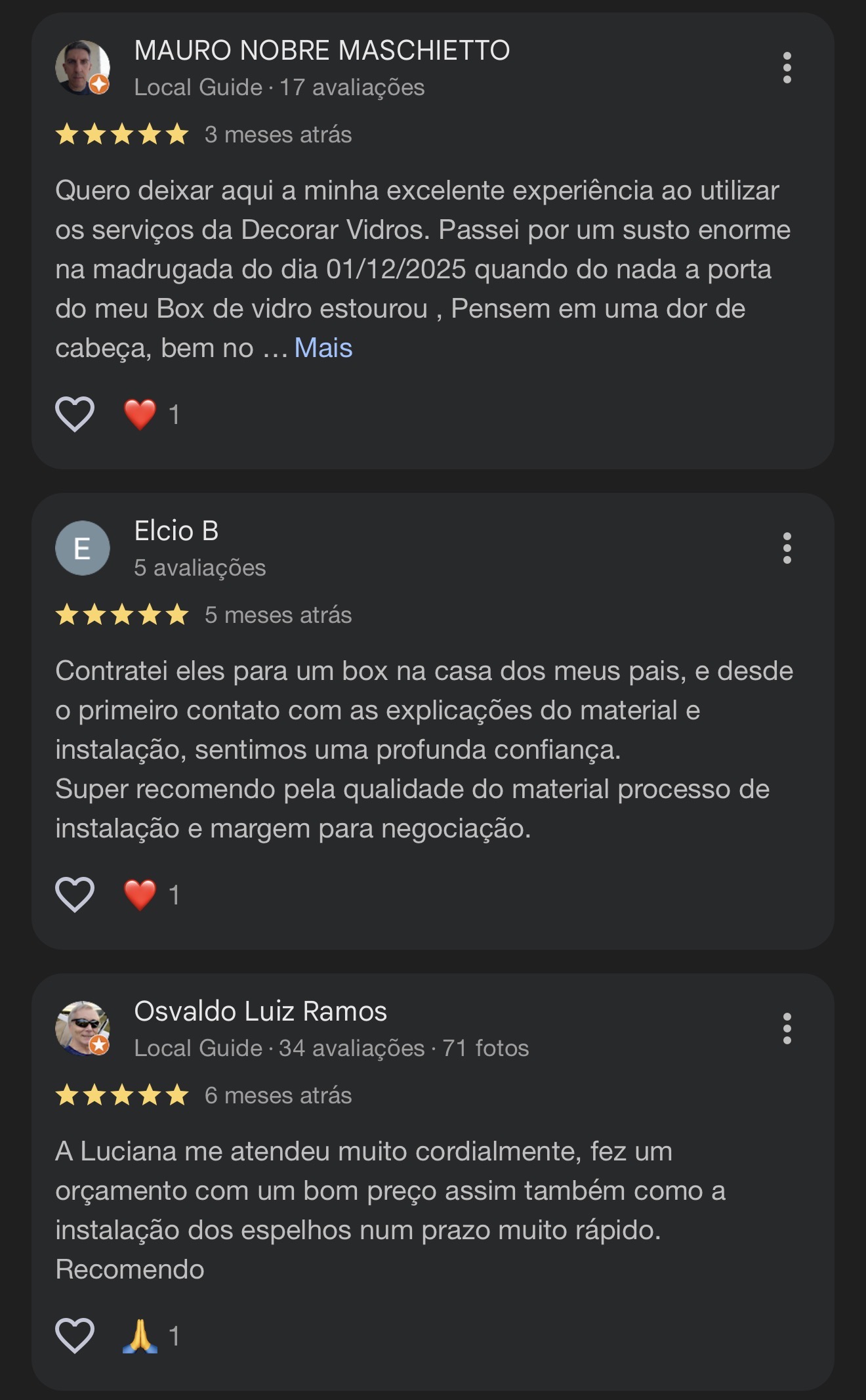Open Osvaldo Luiz Ramos's profile photo
The image size is (866, 1400).
82,1029
